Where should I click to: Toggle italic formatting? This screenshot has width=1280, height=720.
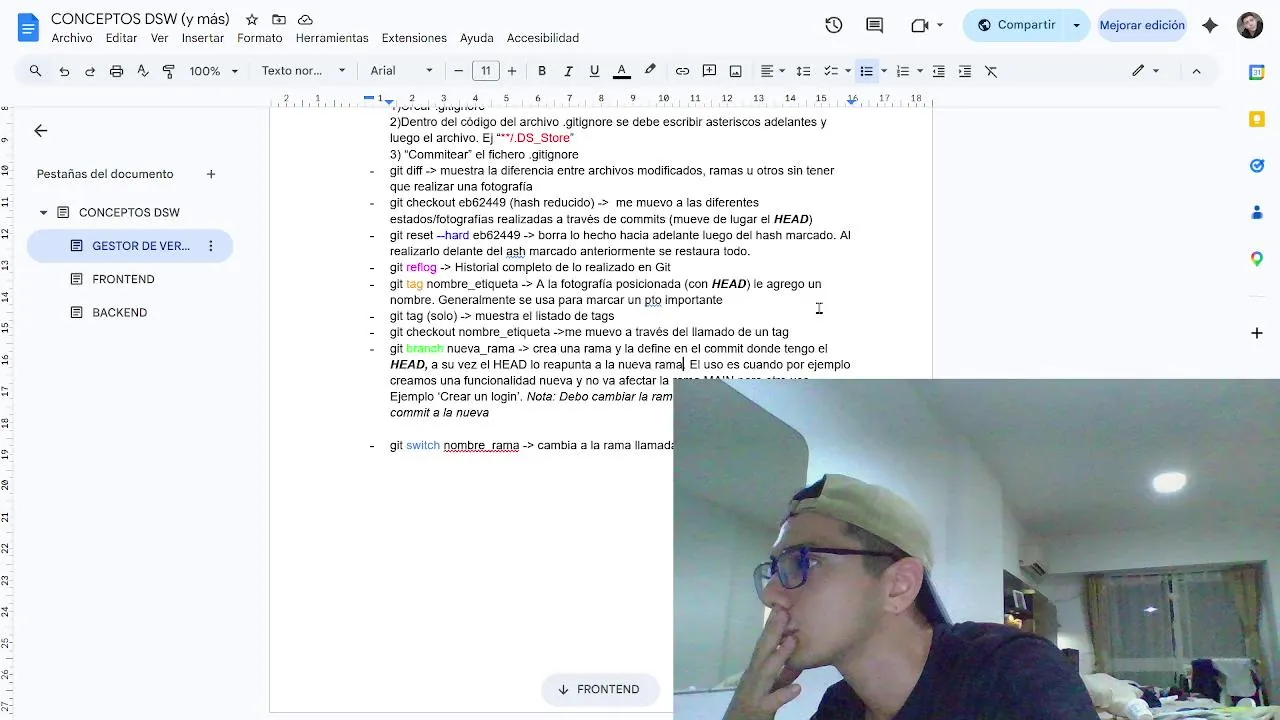click(x=568, y=71)
